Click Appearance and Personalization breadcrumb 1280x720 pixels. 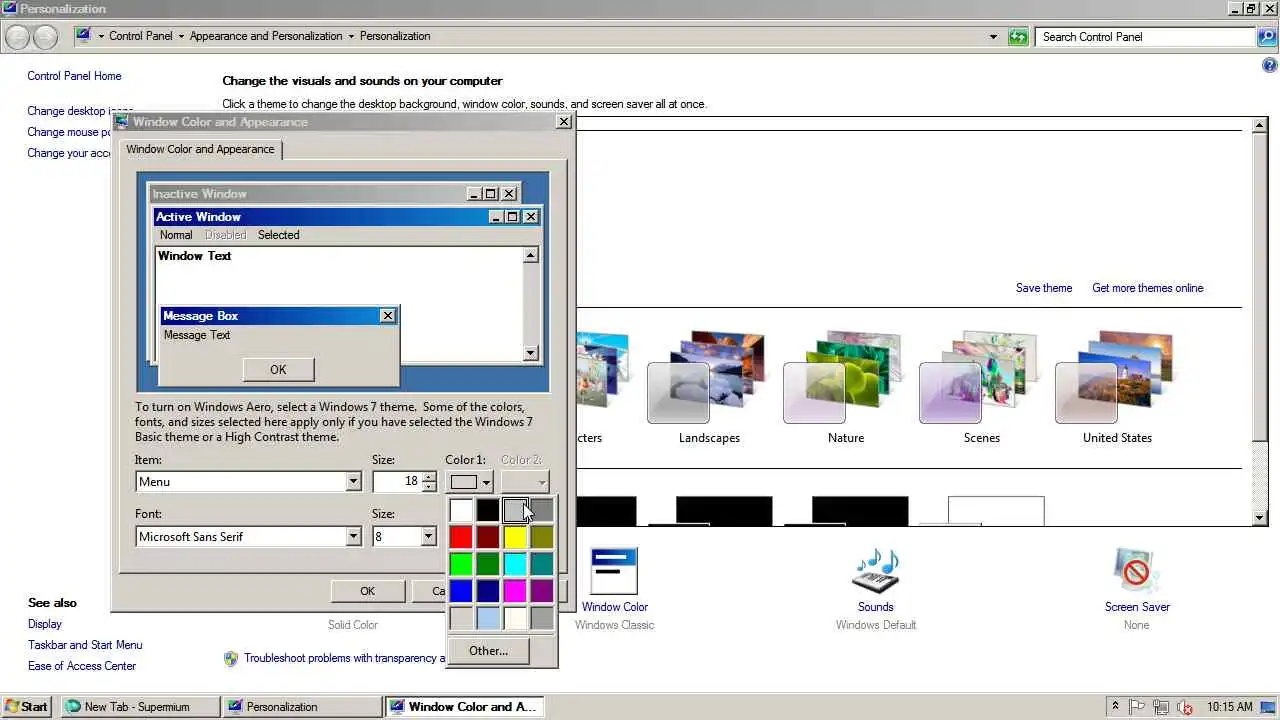(x=266, y=36)
